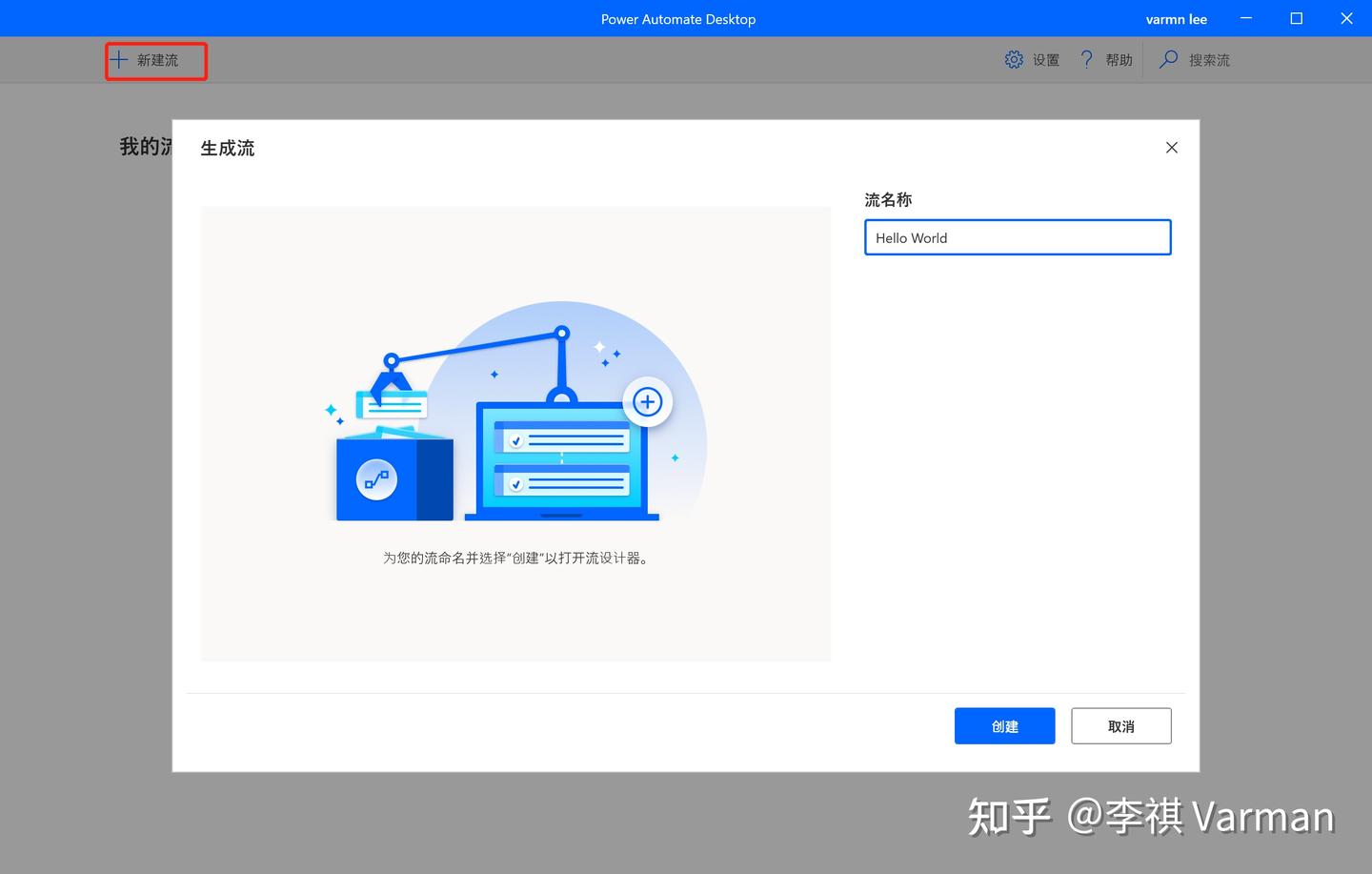The image size is (1372, 874).
Task: Click the varmn lee account name
Action: tap(1176, 18)
